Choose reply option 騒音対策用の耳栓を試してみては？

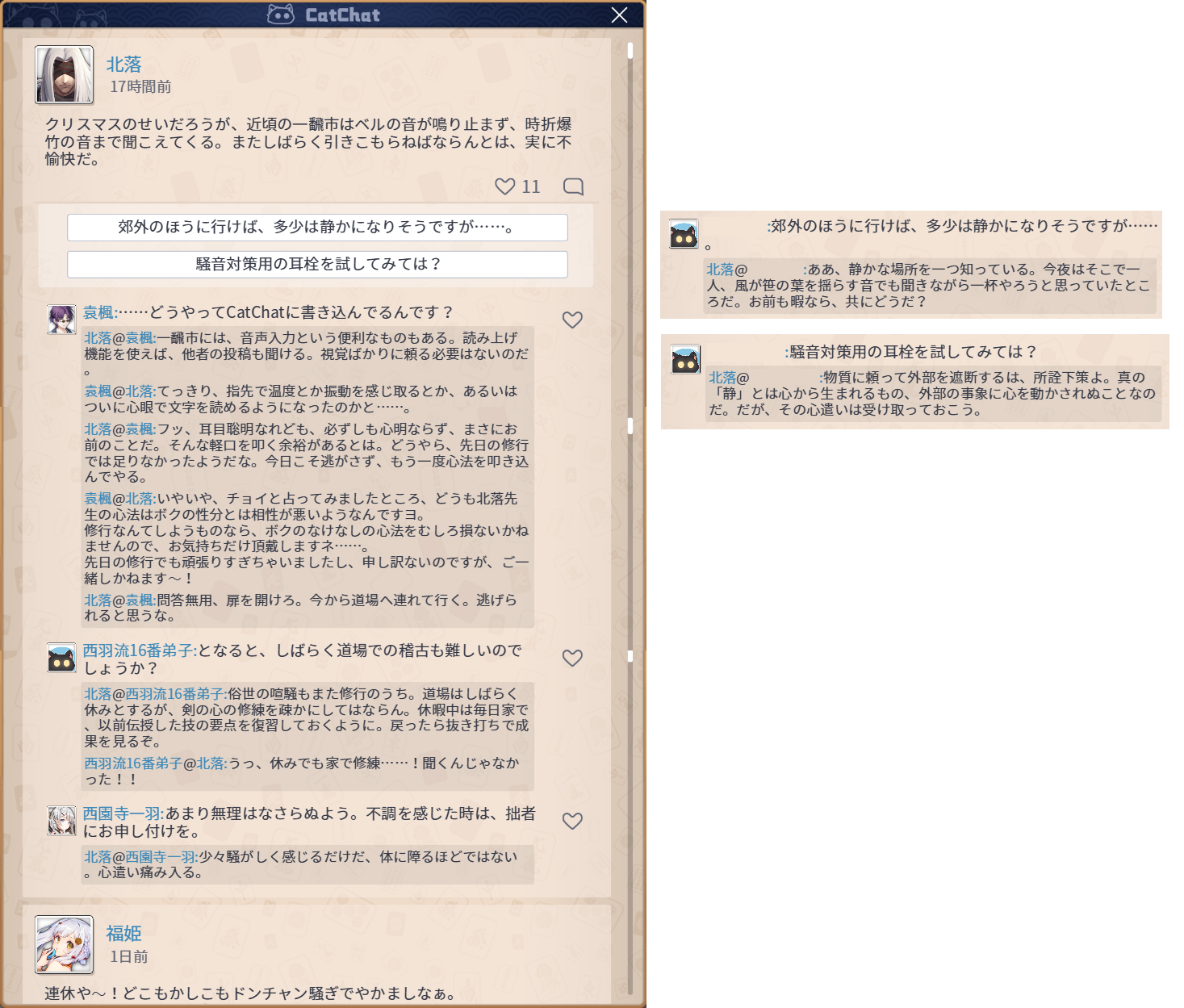(317, 265)
